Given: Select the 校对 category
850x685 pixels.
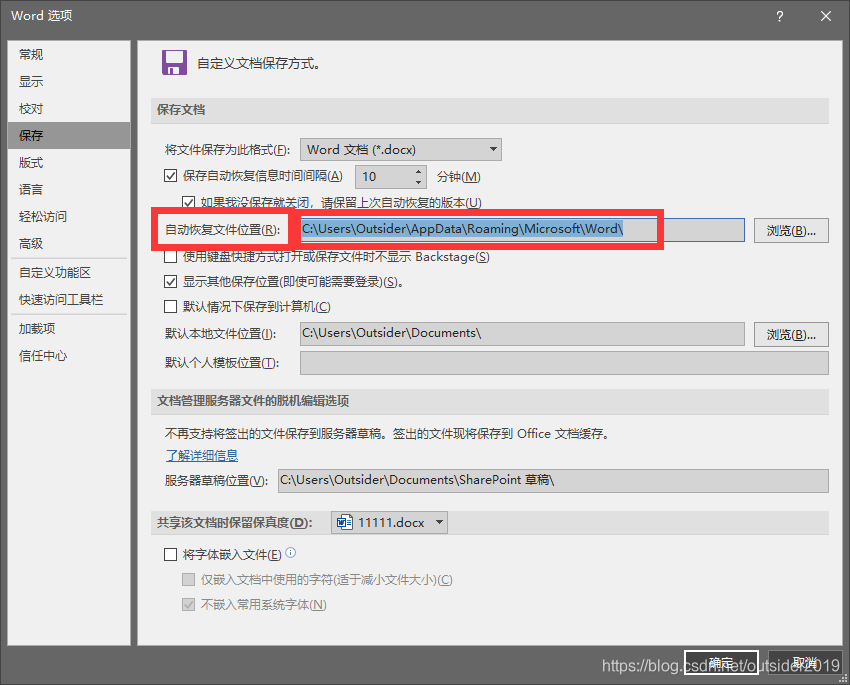Looking at the screenshot, I should 69,108.
